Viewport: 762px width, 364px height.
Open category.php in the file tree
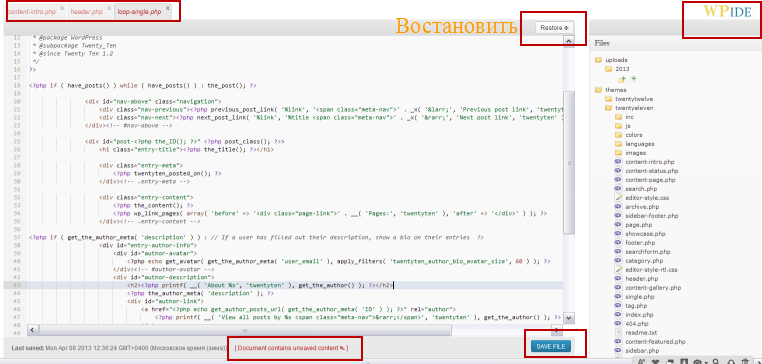(x=644, y=260)
